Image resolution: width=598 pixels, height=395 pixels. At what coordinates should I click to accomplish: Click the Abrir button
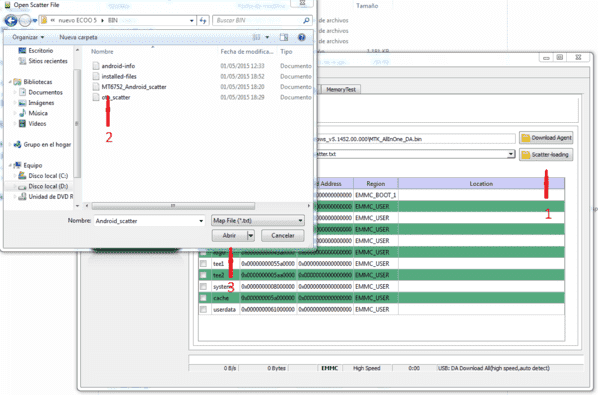229,236
